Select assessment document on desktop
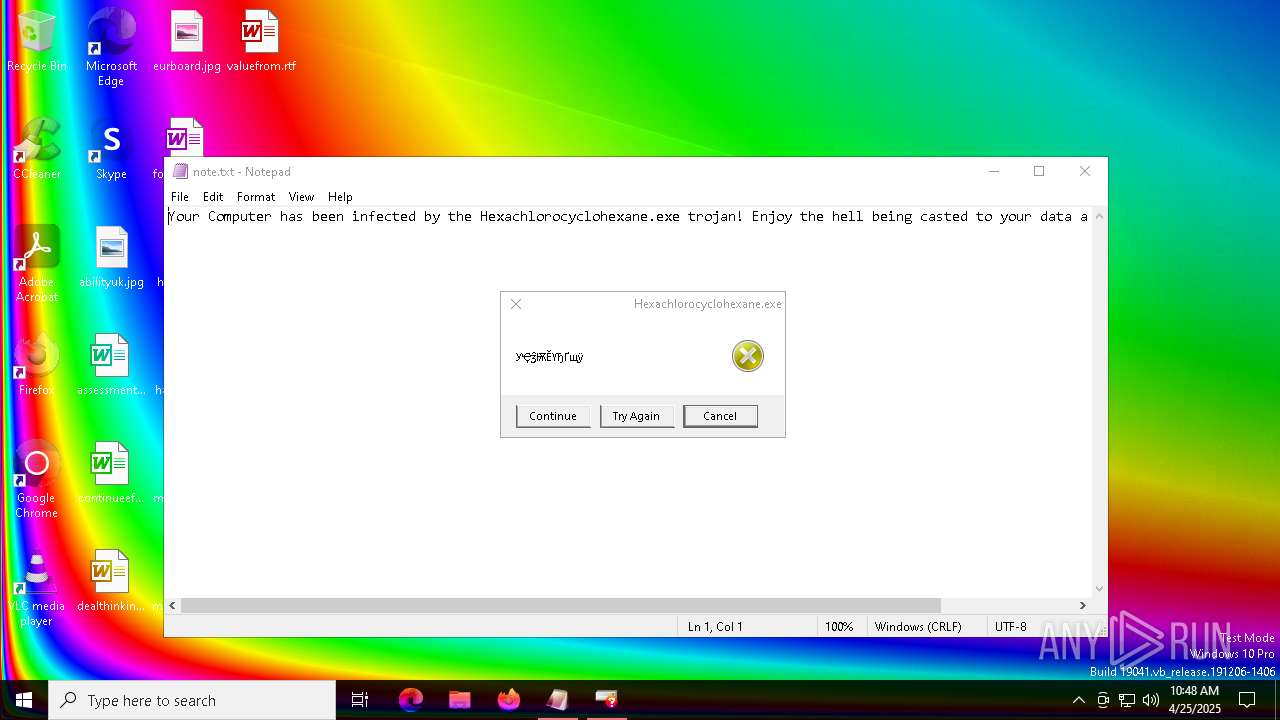 [x=111, y=364]
